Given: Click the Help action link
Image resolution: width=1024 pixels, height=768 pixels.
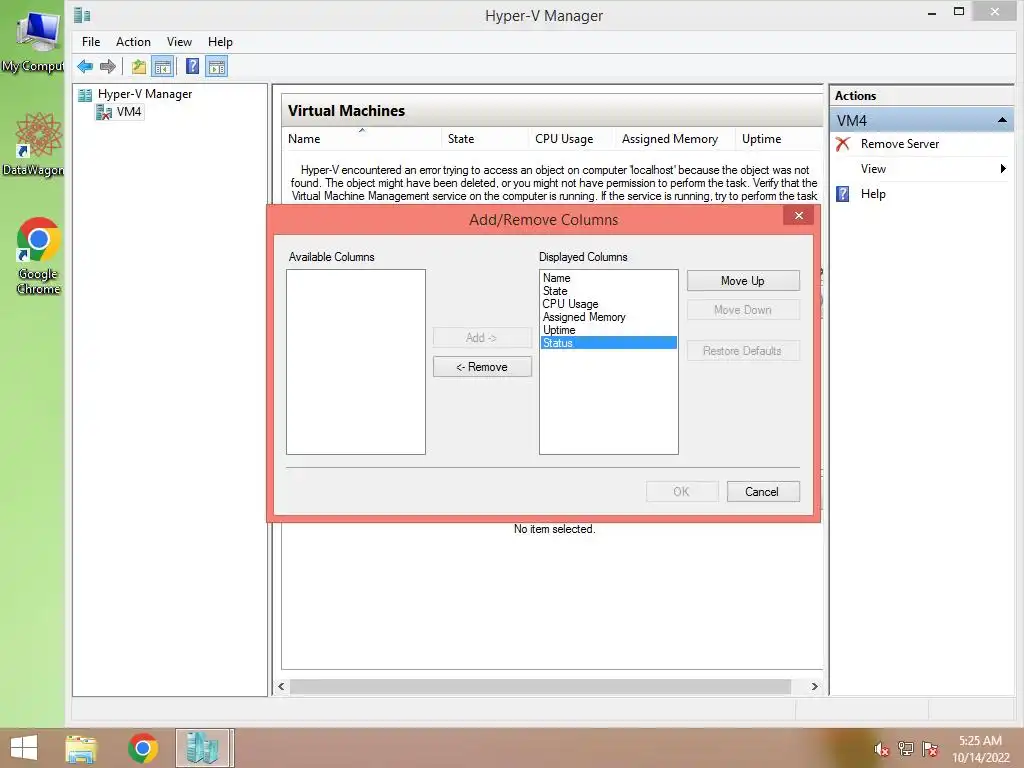Looking at the screenshot, I should pos(872,194).
